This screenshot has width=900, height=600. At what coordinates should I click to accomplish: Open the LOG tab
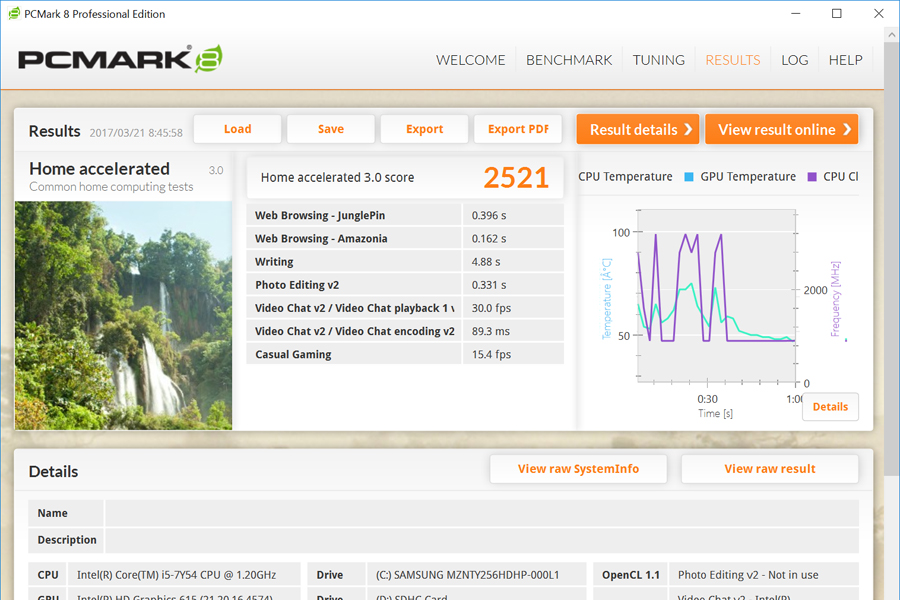794,60
